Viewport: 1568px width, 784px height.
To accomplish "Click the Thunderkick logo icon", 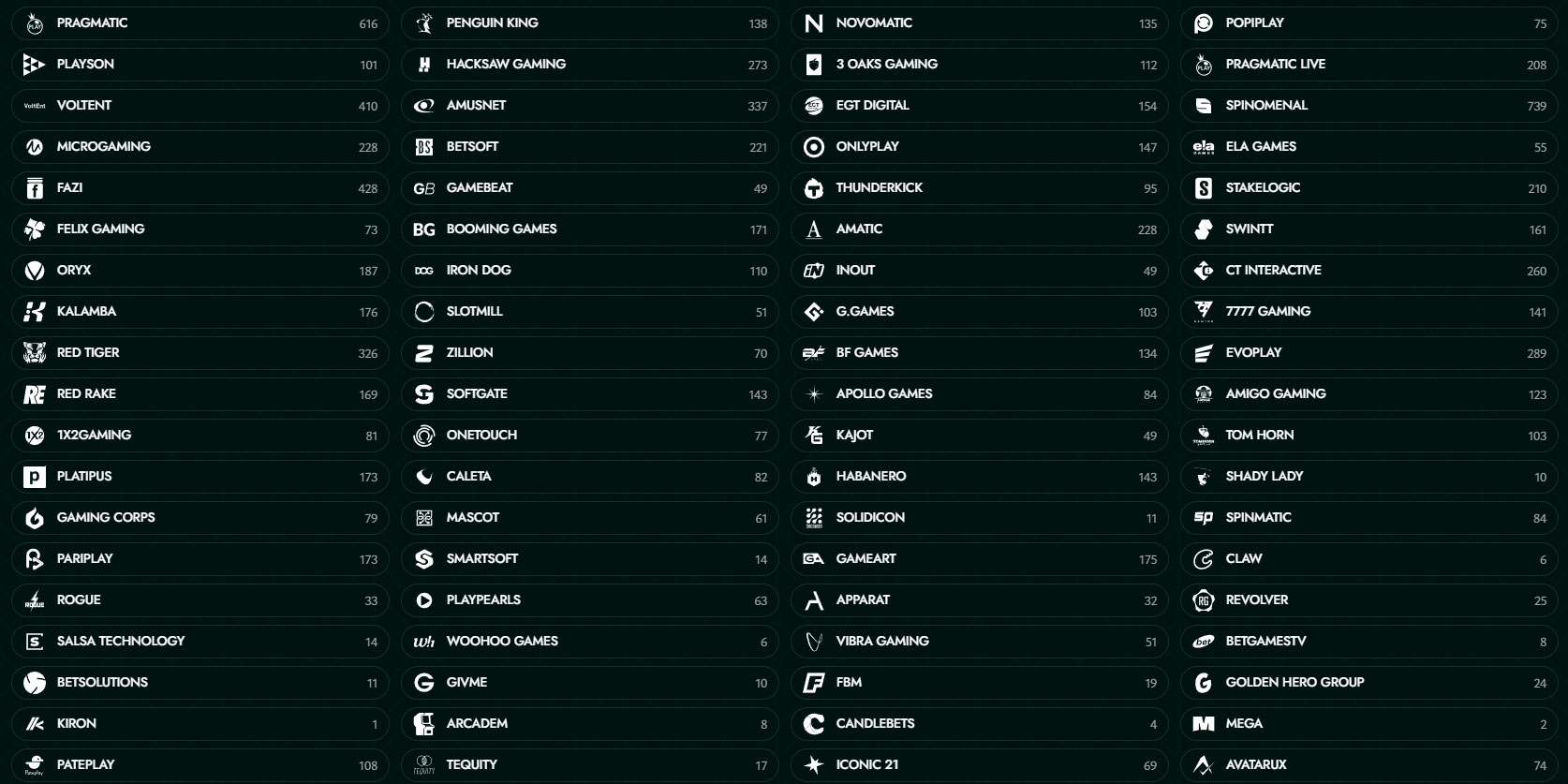I will (814, 188).
